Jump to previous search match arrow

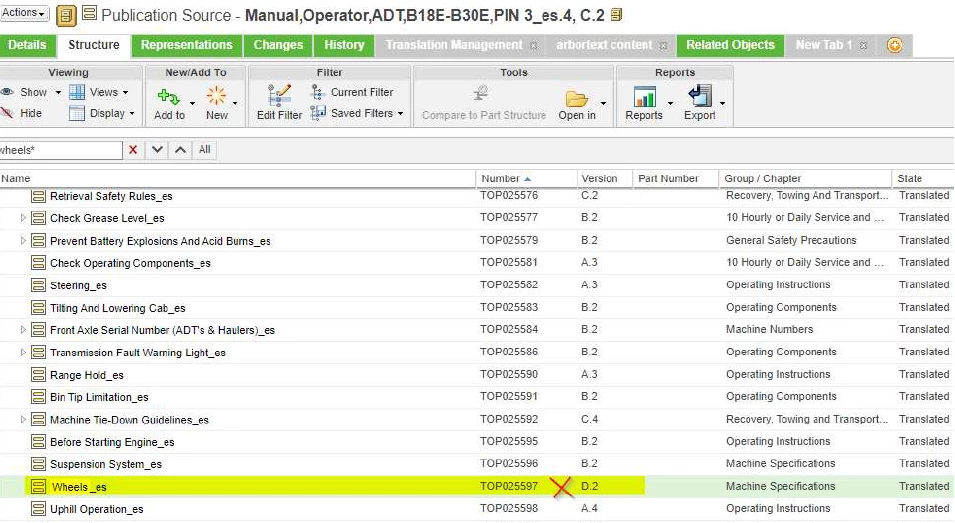[x=180, y=150]
